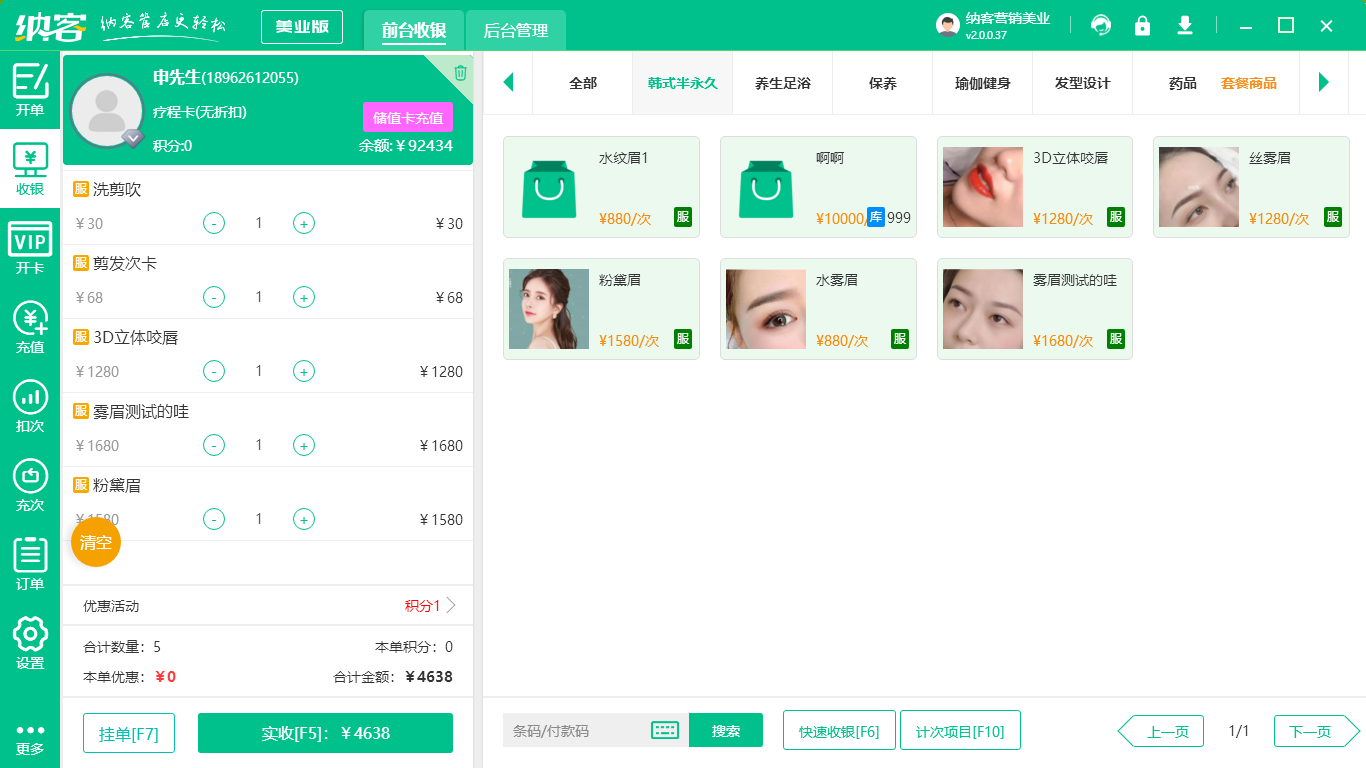Click the 储值卡充值 pink button
The height and width of the screenshot is (768, 1366).
[x=408, y=117]
